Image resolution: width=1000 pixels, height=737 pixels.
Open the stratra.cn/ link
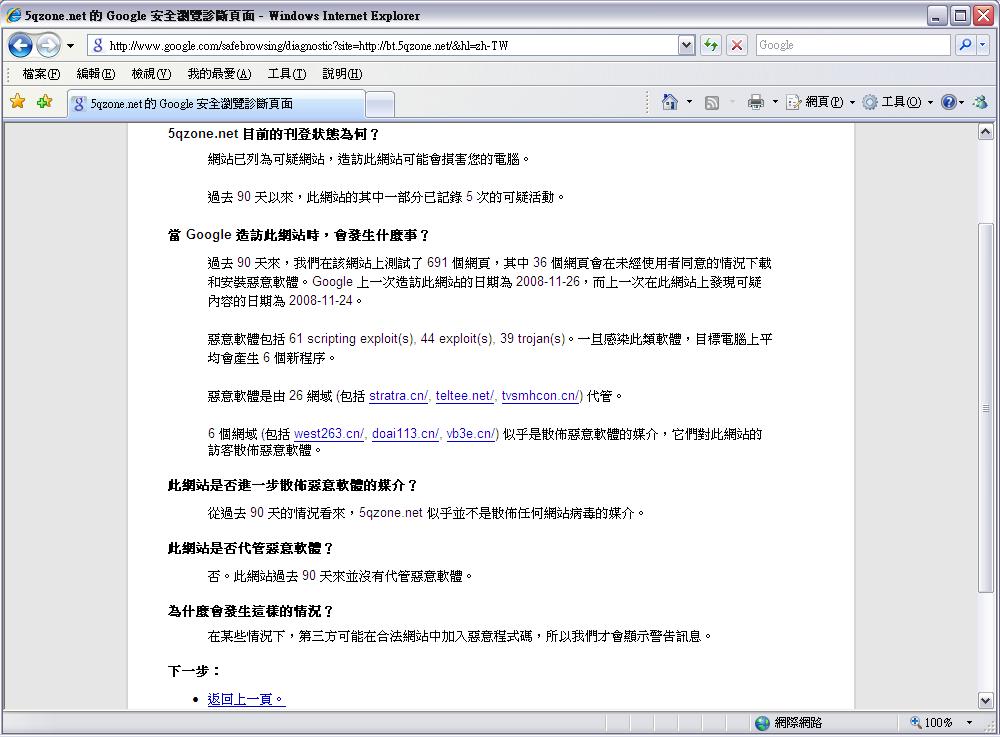point(399,396)
